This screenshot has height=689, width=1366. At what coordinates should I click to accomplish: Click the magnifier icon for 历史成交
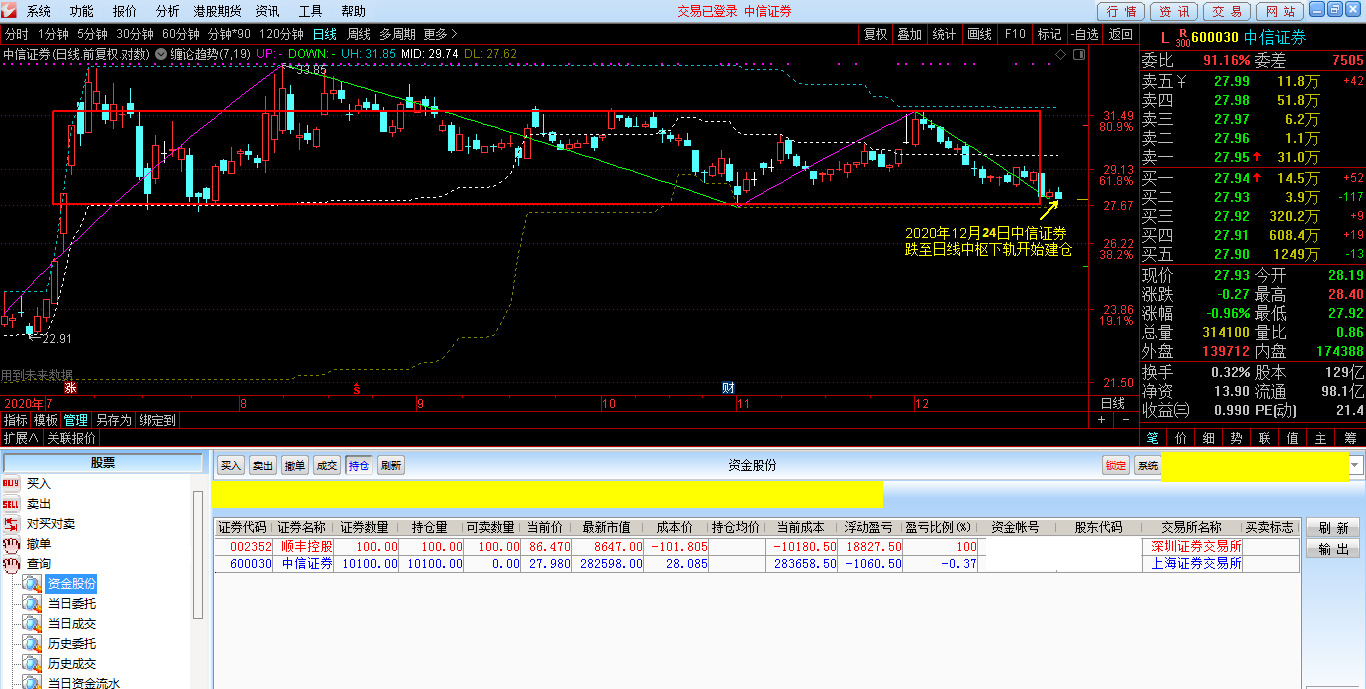33,664
